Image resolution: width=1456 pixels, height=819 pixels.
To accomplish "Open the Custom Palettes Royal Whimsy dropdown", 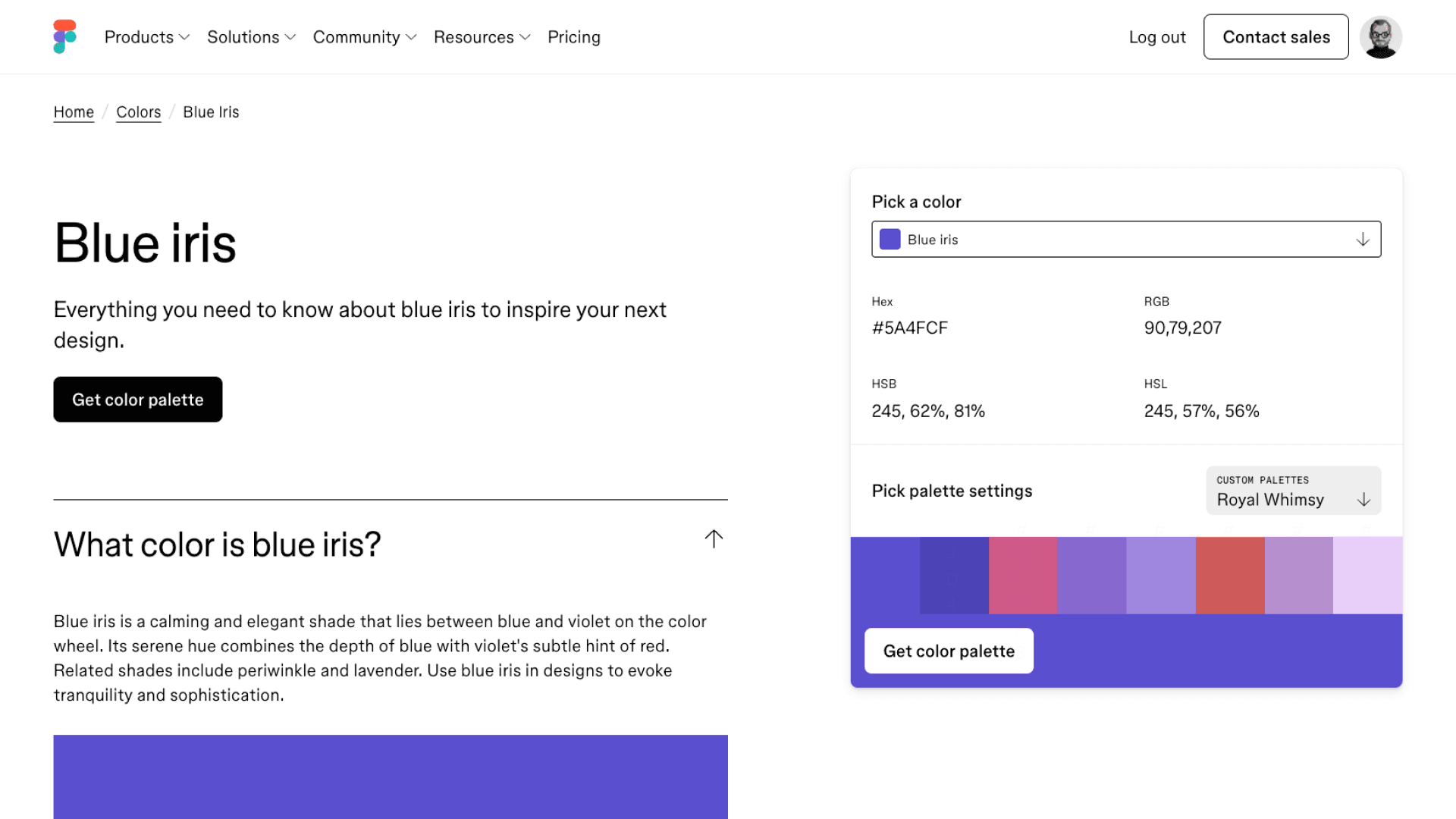I will pos(1293,491).
